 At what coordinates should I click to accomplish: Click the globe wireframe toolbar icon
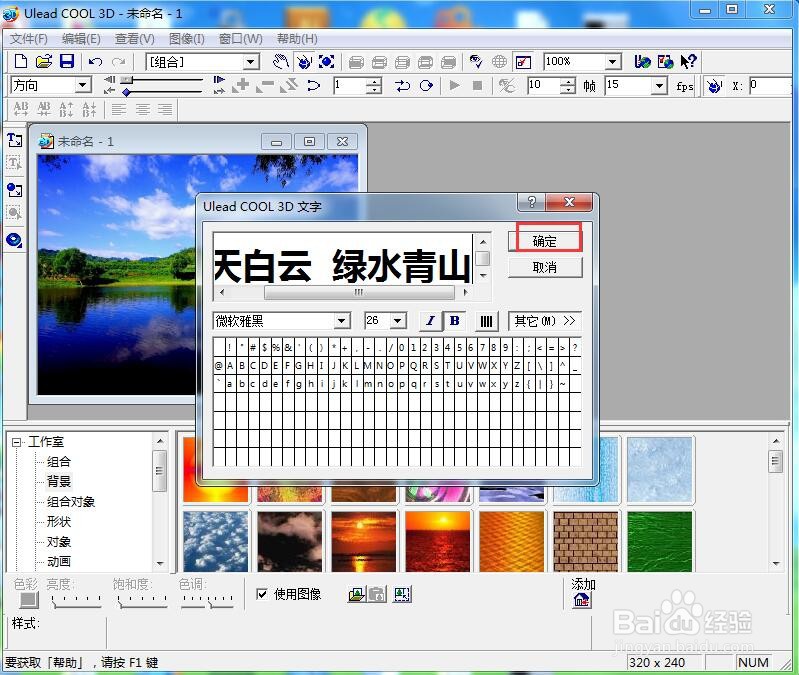pos(499,62)
